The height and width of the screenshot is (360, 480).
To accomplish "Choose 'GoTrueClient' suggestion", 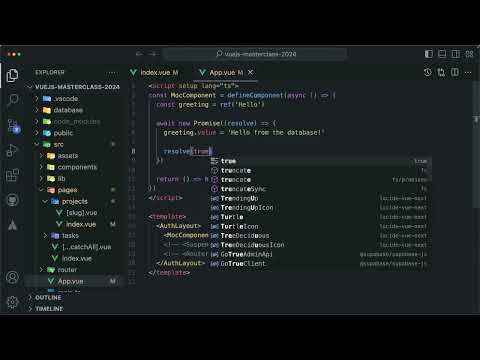I will [x=321, y=264].
